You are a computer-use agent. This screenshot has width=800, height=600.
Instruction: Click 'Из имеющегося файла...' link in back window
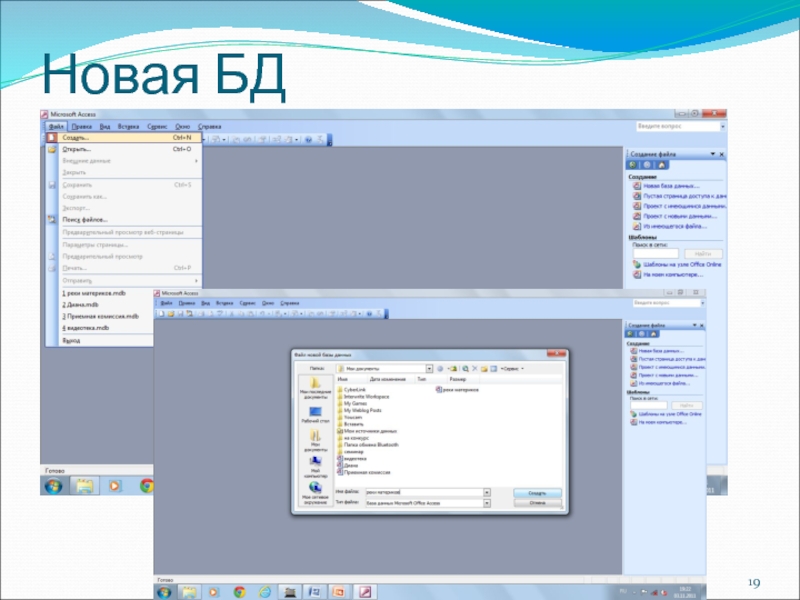[674, 226]
